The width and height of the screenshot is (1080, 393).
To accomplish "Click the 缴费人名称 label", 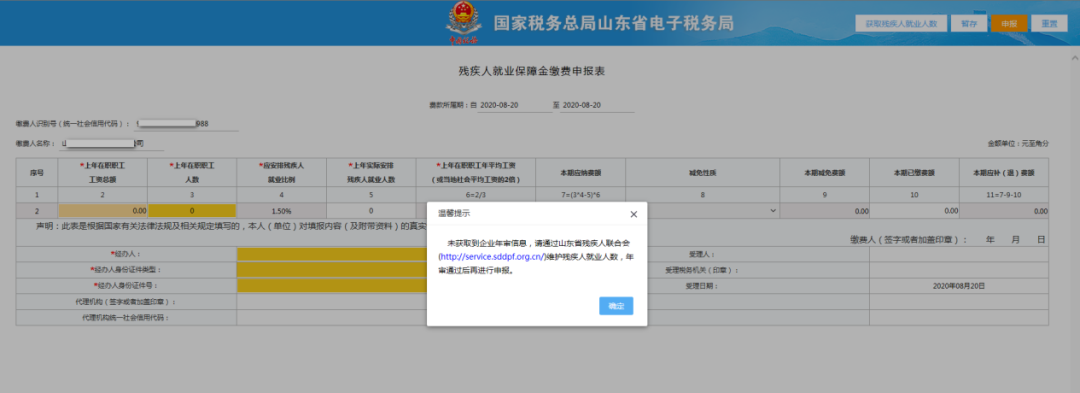I will pos(37,144).
